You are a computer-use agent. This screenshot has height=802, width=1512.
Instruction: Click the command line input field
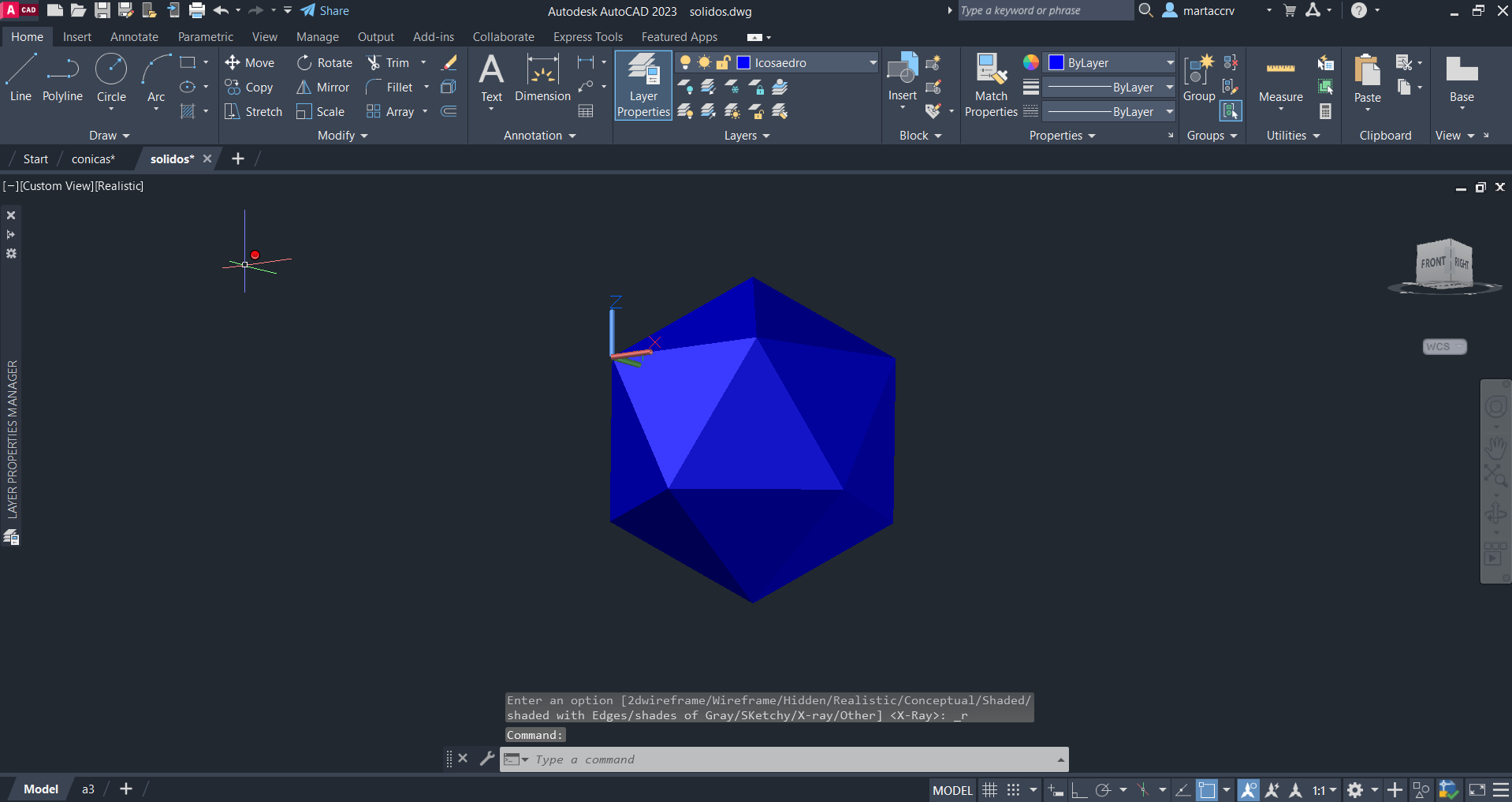coord(788,759)
